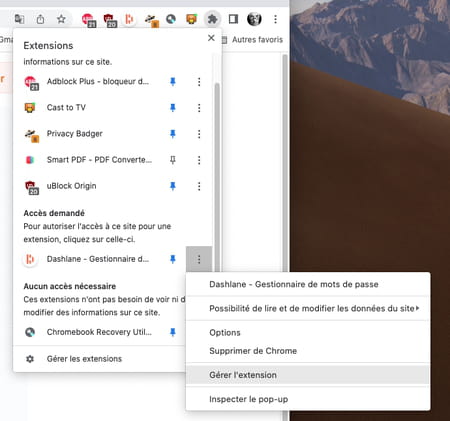The height and width of the screenshot is (421, 450).
Task: Click the Adblock Plus - bloqueur extension name
Action: click(x=98, y=82)
